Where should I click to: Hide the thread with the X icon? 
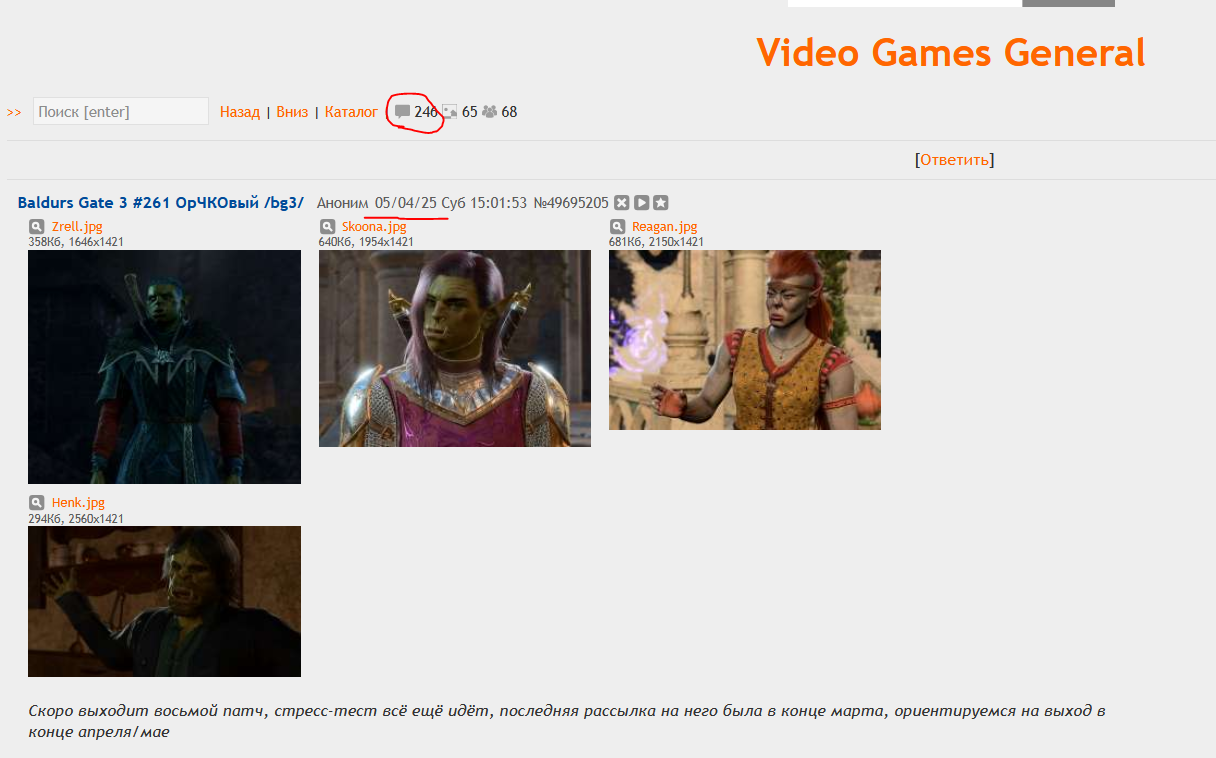[622, 203]
